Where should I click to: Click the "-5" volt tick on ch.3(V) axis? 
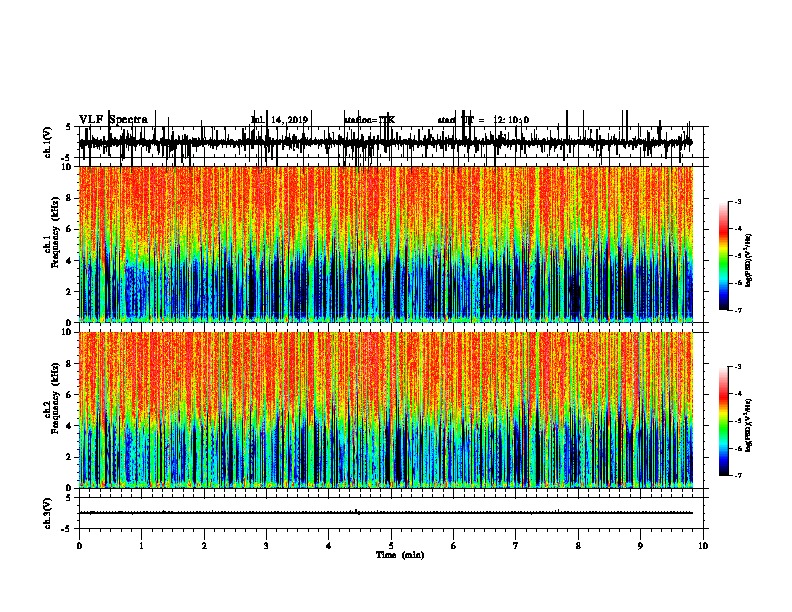[x=67, y=529]
